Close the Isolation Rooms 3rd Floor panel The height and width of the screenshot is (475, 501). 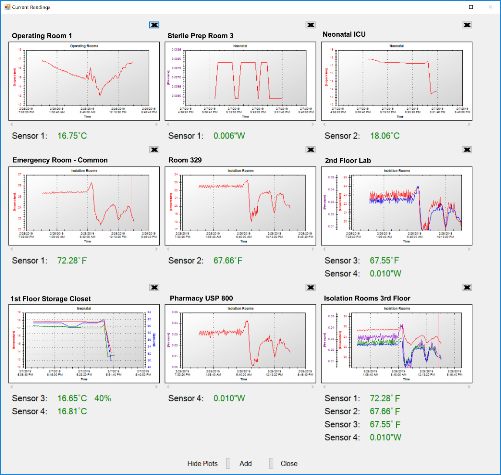[x=467, y=287]
